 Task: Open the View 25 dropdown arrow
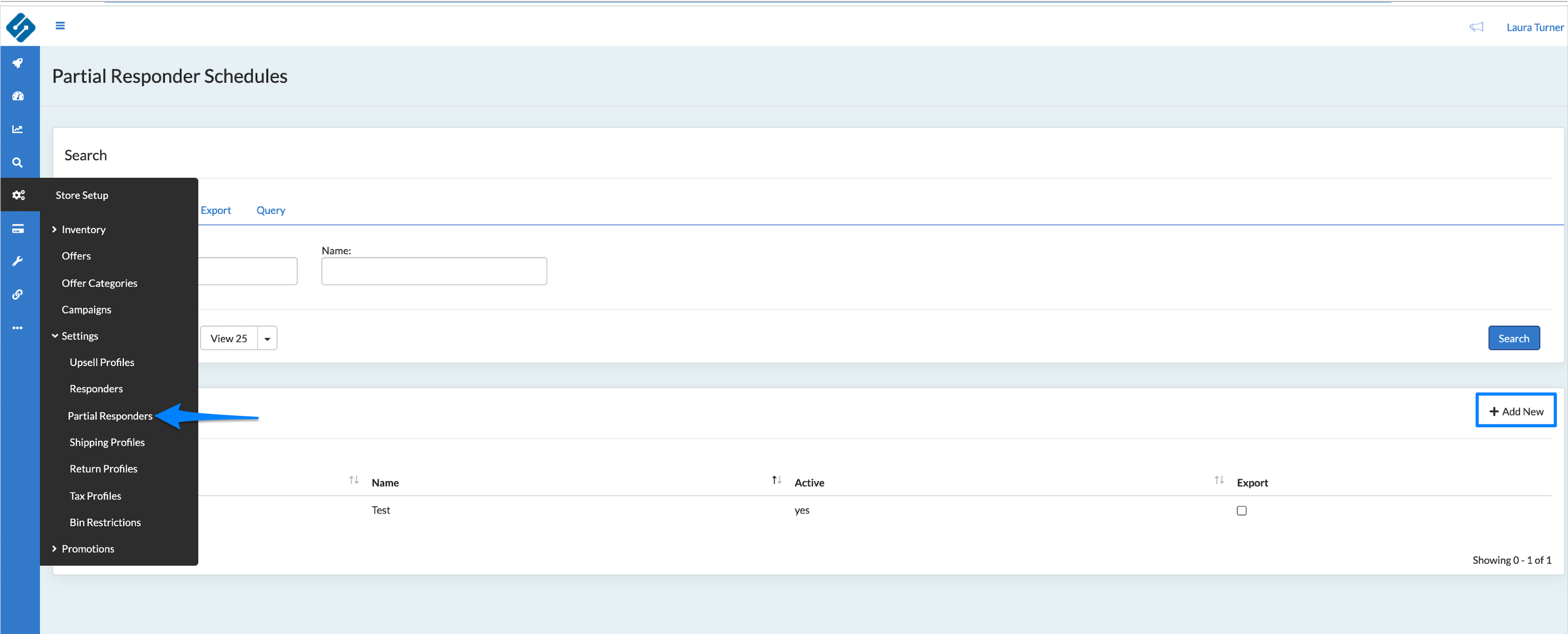tap(267, 338)
